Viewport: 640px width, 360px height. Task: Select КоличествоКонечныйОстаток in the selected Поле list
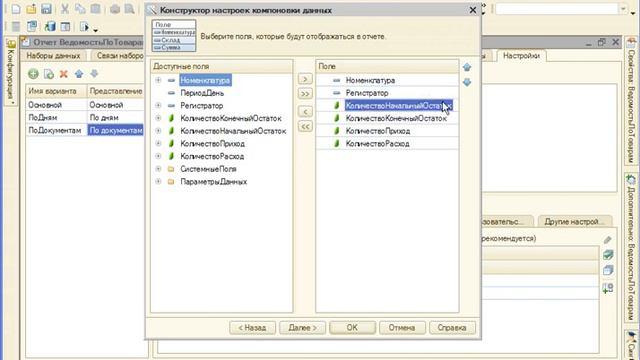pos(396,118)
